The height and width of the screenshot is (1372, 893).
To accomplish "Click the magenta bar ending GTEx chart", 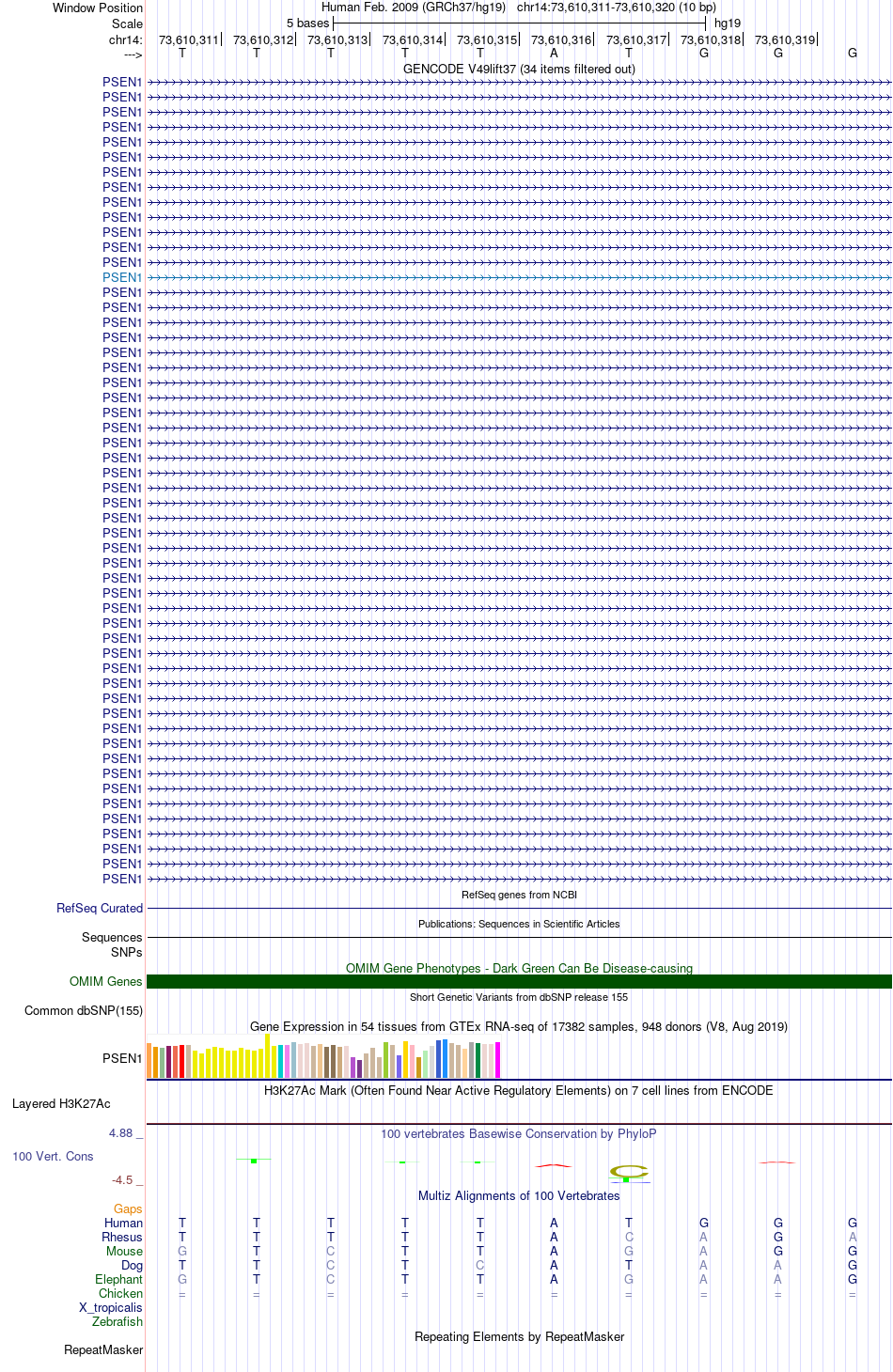I will 498,1060.
